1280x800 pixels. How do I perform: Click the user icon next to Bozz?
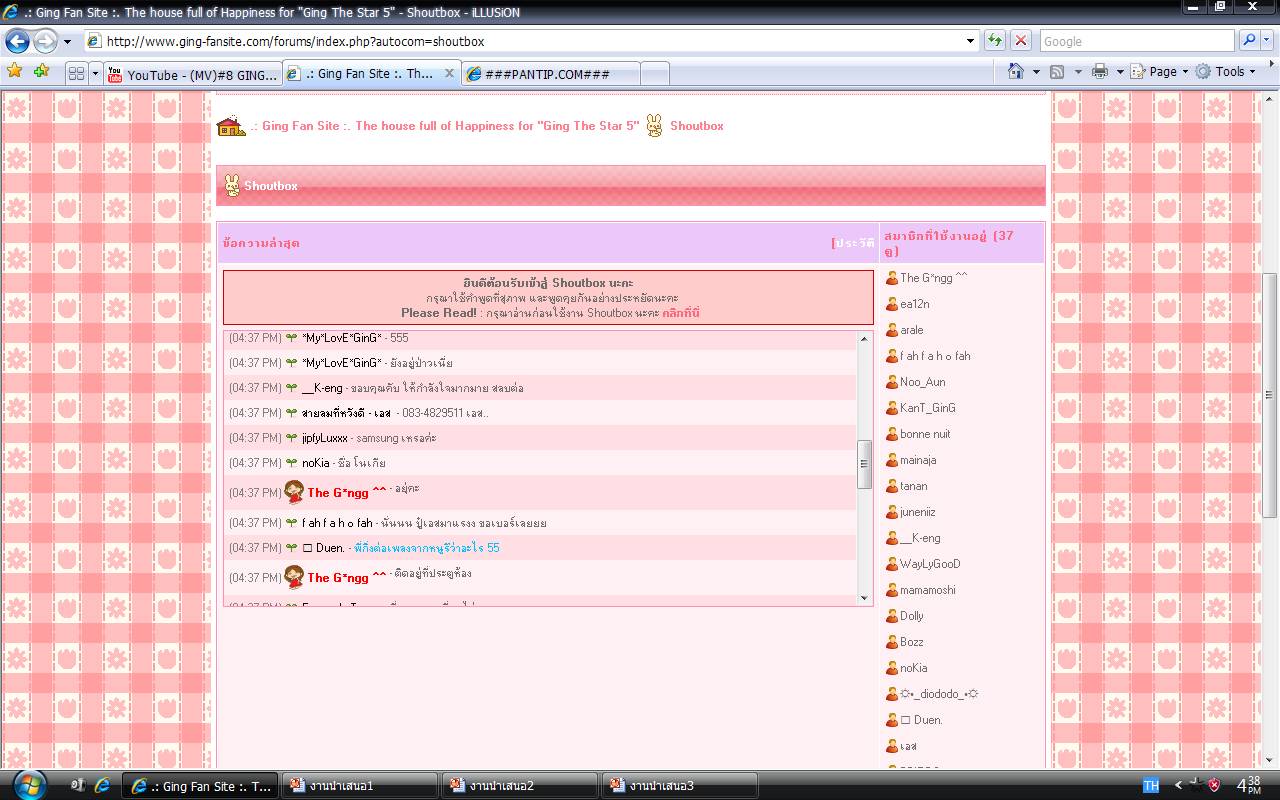click(x=892, y=642)
